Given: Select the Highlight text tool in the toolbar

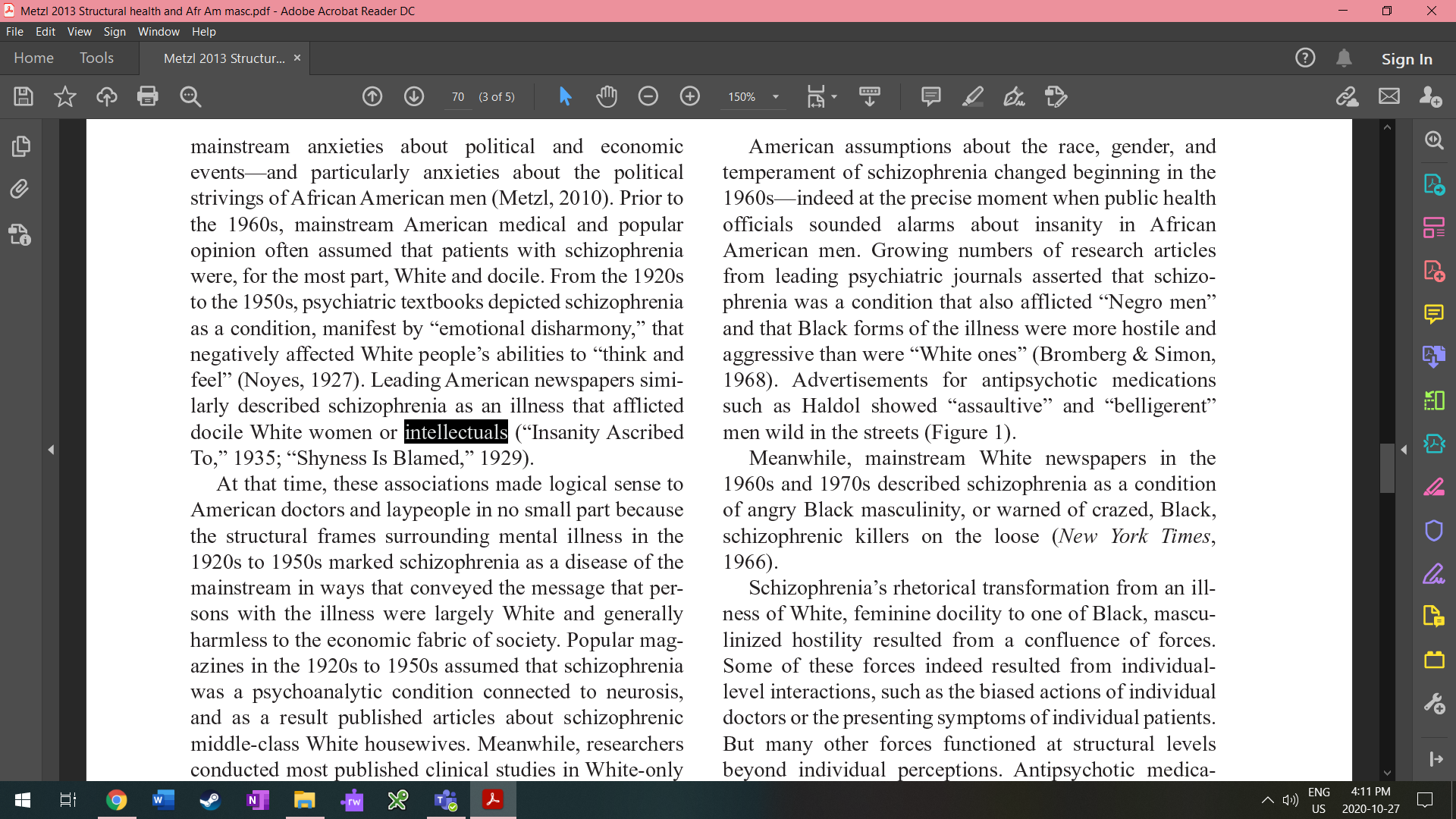Looking at the screenshot, I should pos(973,97).
